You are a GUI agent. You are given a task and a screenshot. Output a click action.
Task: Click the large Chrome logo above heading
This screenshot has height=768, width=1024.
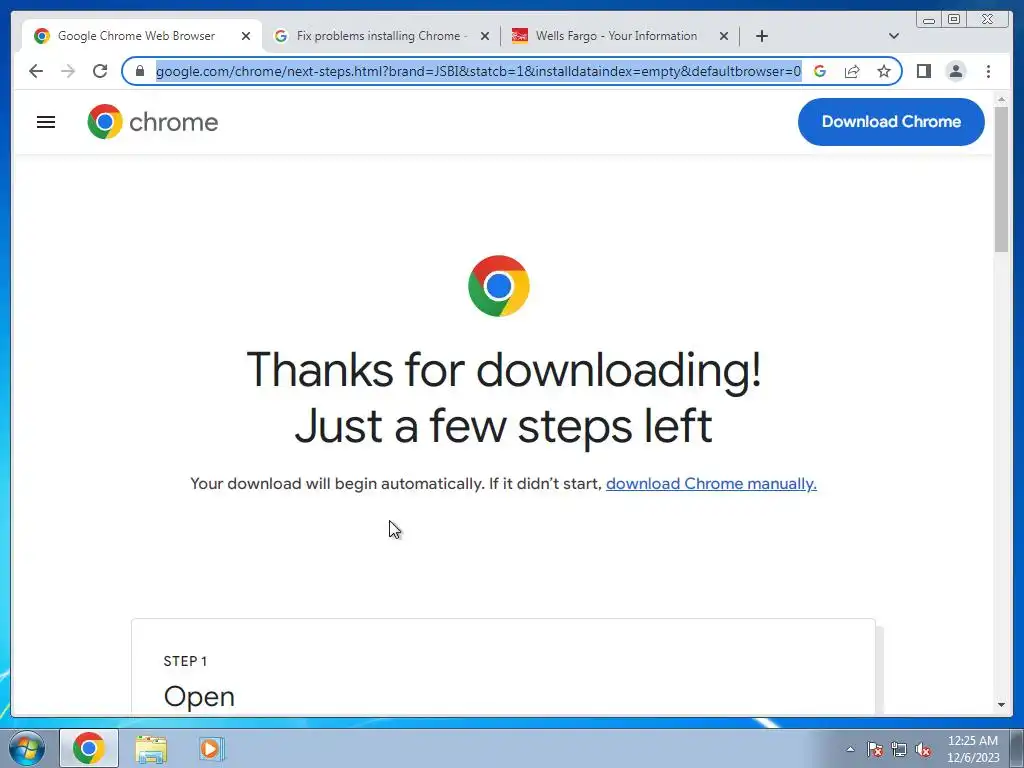[498, 286]
